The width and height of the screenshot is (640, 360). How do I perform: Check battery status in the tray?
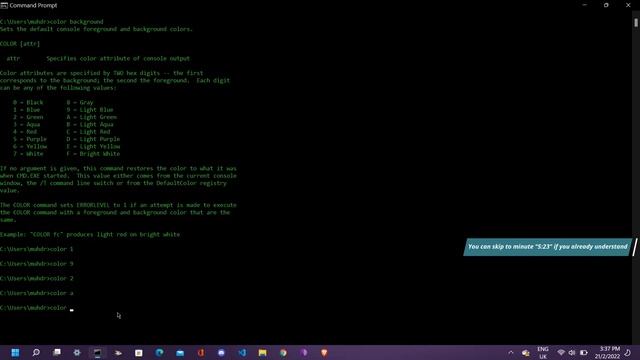(584, 353)
